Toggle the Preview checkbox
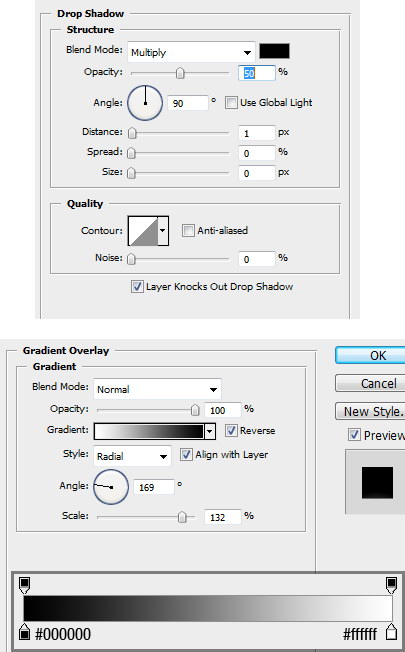 pyautogui.click(x=354, y=435)
